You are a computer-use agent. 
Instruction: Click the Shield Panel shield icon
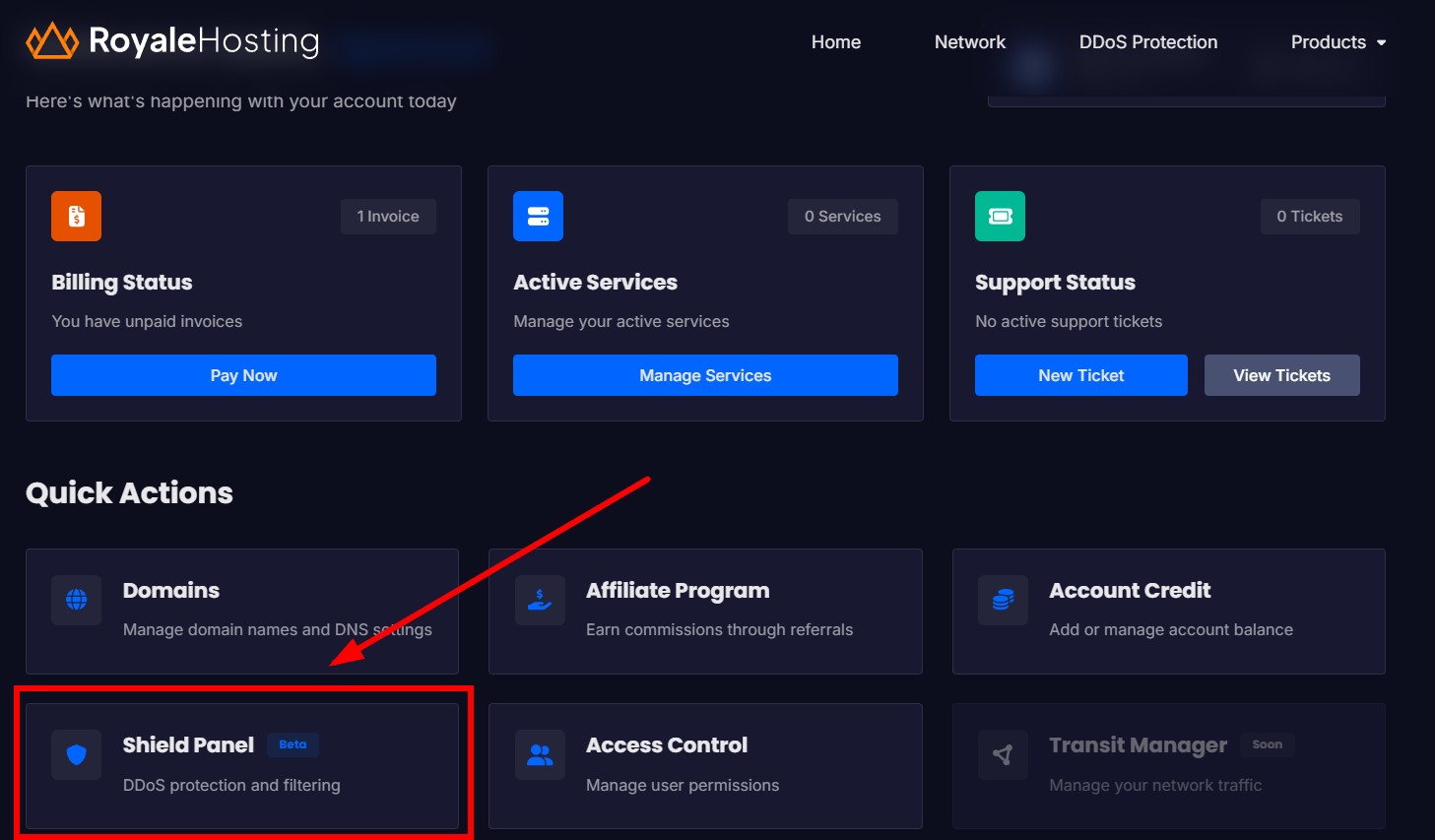pos(76,755)
